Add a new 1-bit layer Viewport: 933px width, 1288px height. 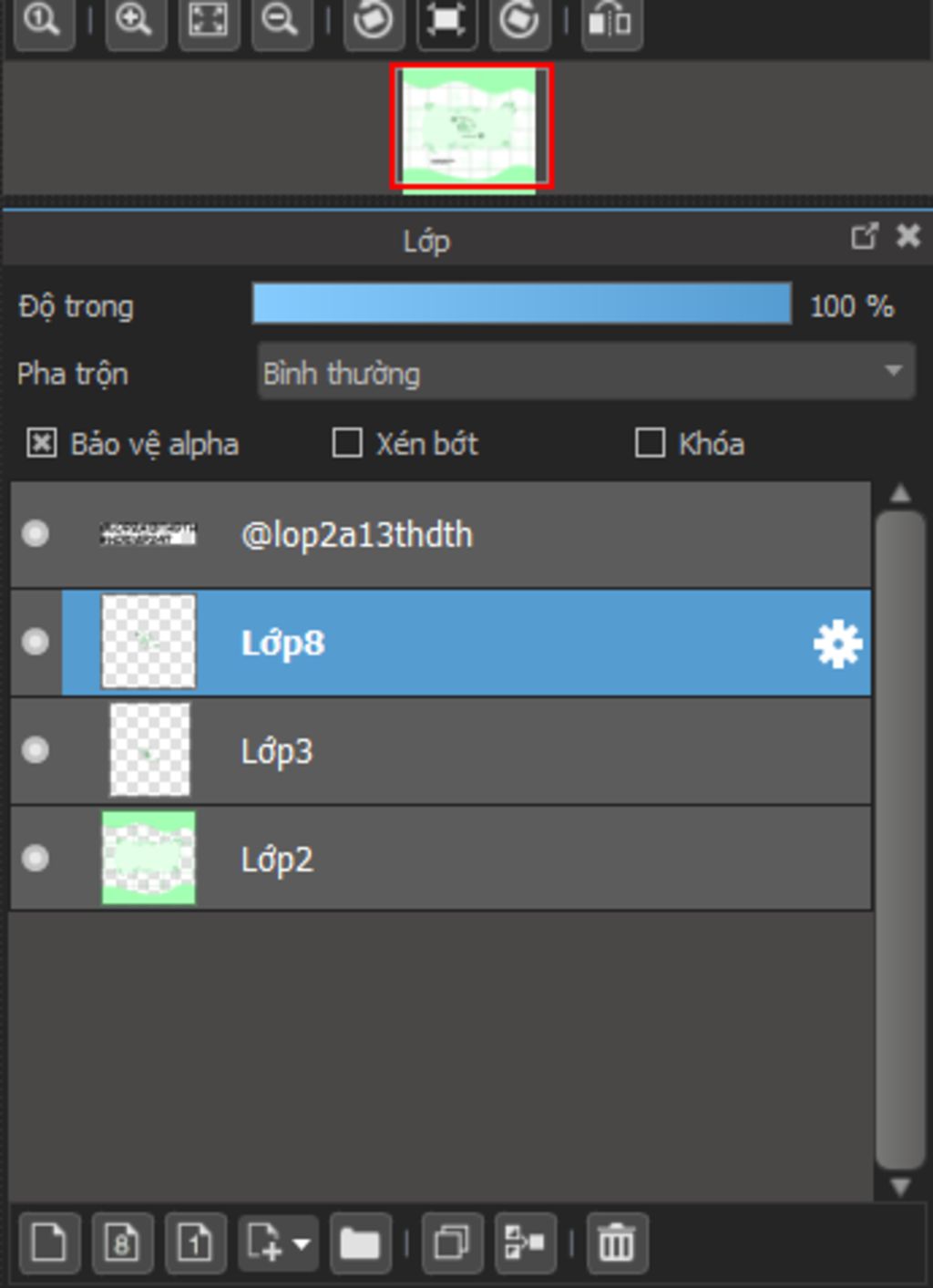(x=195, y=1242)
